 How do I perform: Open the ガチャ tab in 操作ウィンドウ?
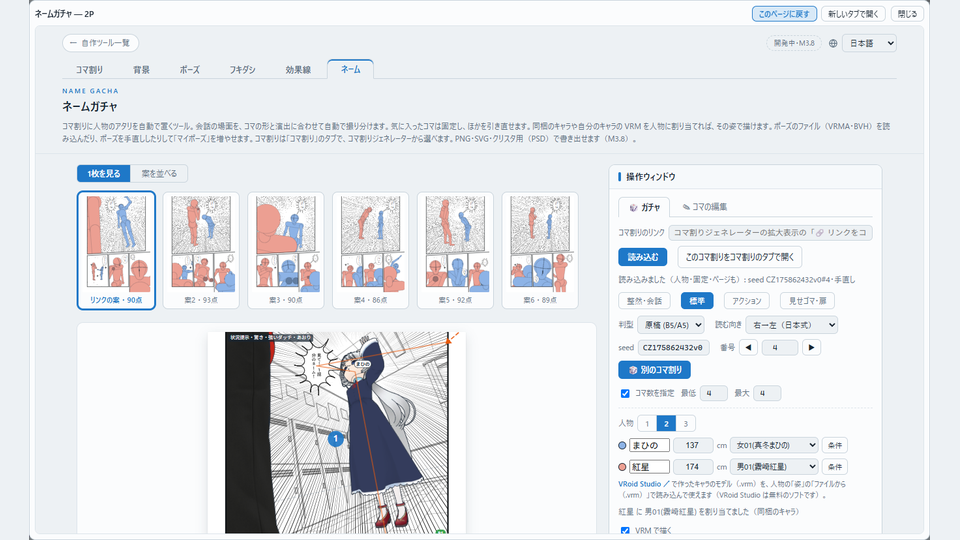click(x=643, y=207)
